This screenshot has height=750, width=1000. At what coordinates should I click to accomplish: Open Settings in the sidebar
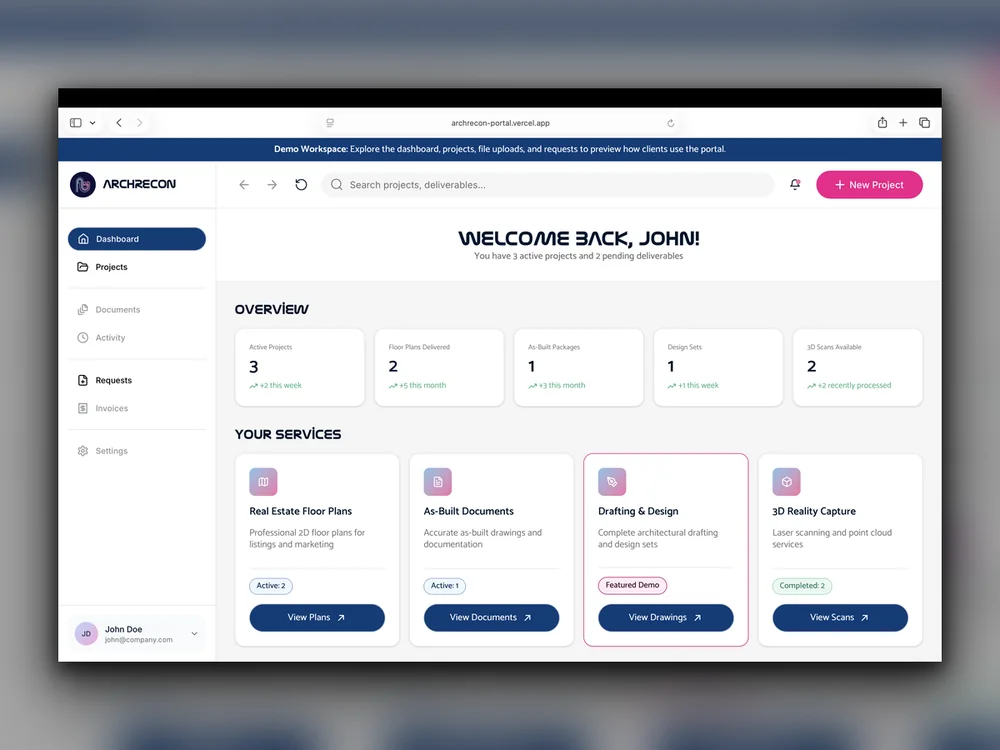[x=136, y=451]
